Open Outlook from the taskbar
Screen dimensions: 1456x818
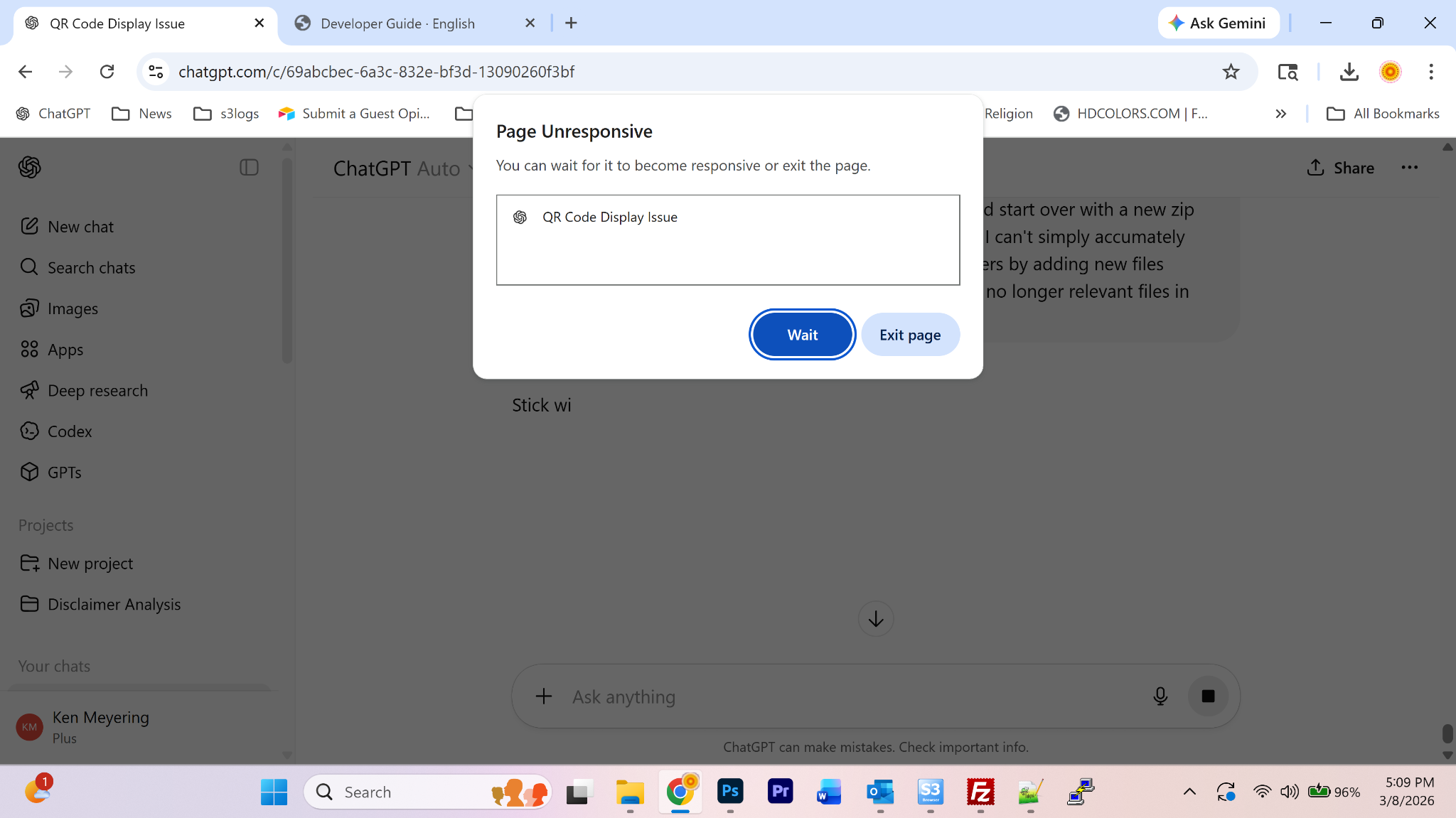pos(880,792)
